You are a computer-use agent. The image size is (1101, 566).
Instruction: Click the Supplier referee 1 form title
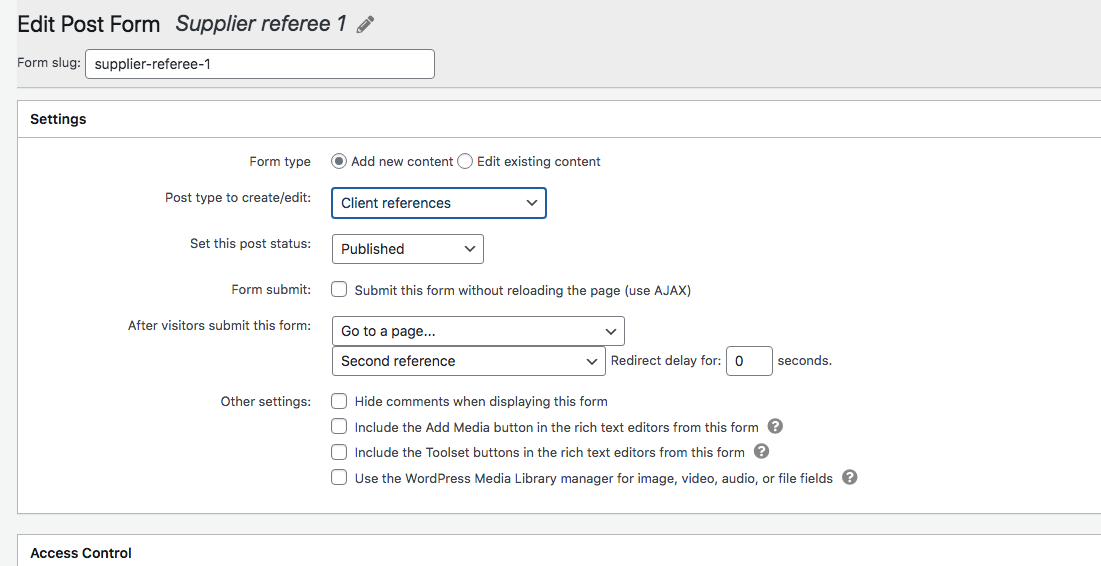point(261,24)
